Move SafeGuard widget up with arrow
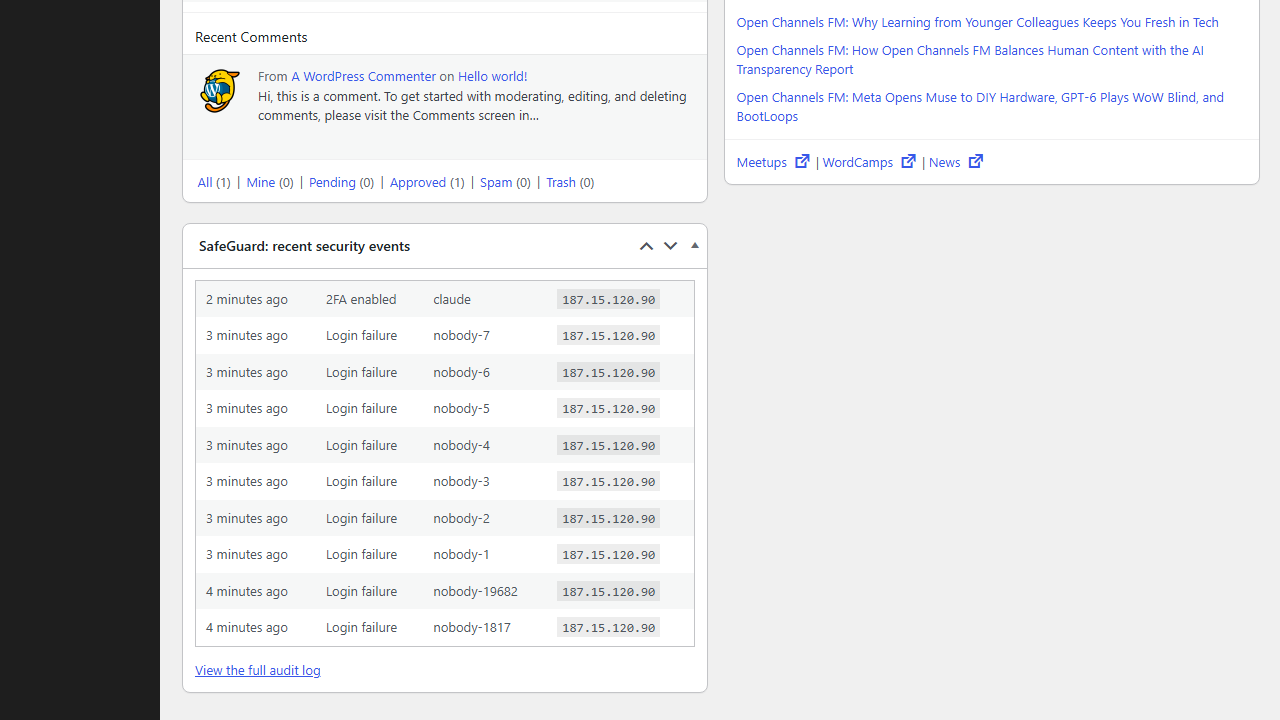The width and height of the screenshot is (1280, 720). pyautogui.click(x=646, y=246)
